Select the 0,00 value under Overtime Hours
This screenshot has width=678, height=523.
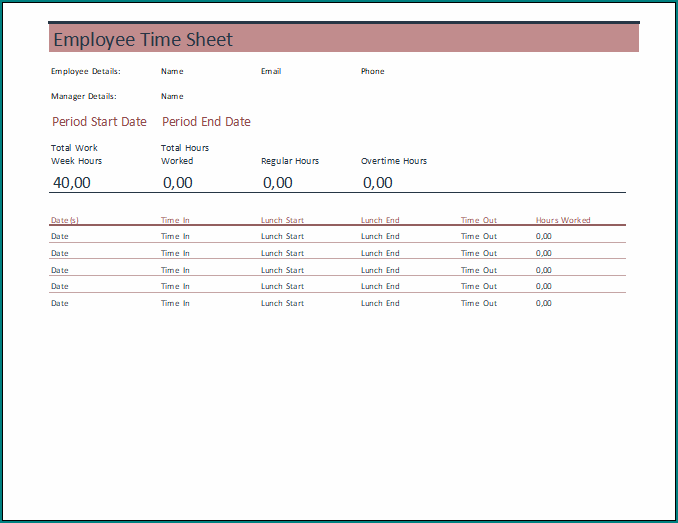click(377, 183)
